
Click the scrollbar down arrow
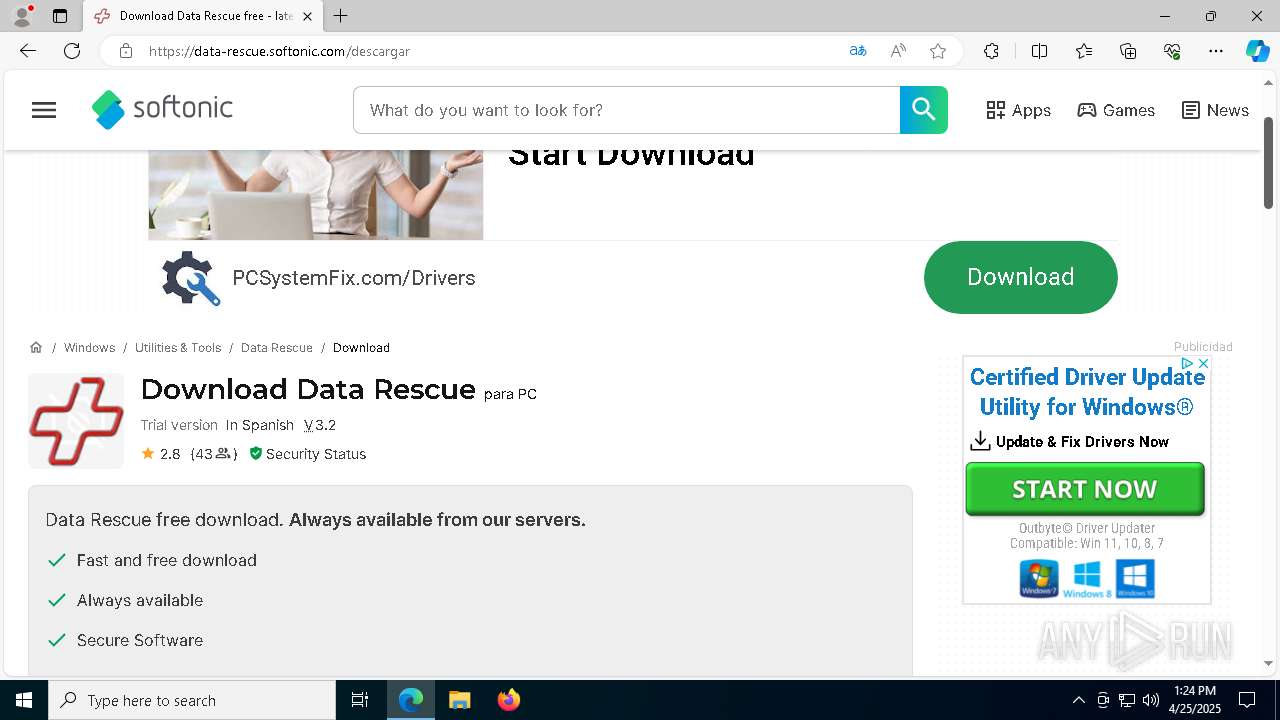[x=1269, y=663]
